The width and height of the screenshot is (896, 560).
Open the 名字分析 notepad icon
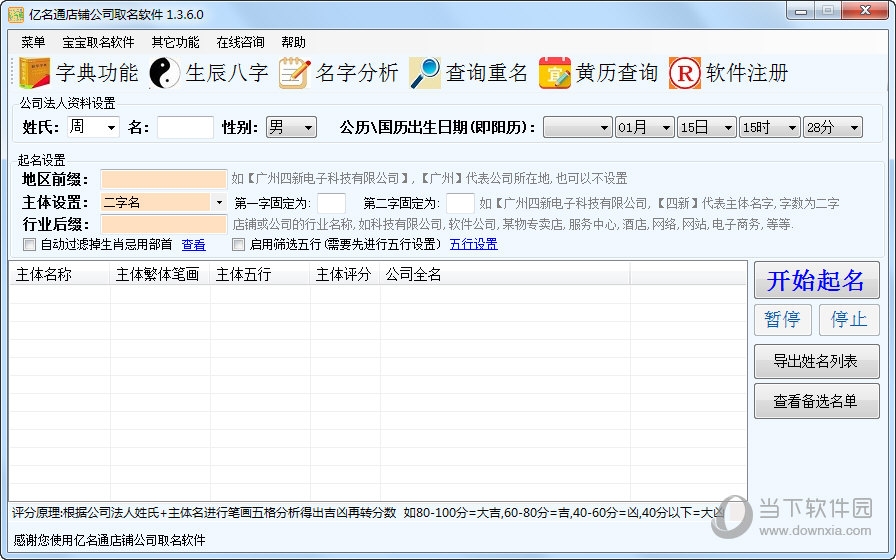coord(294,73)
